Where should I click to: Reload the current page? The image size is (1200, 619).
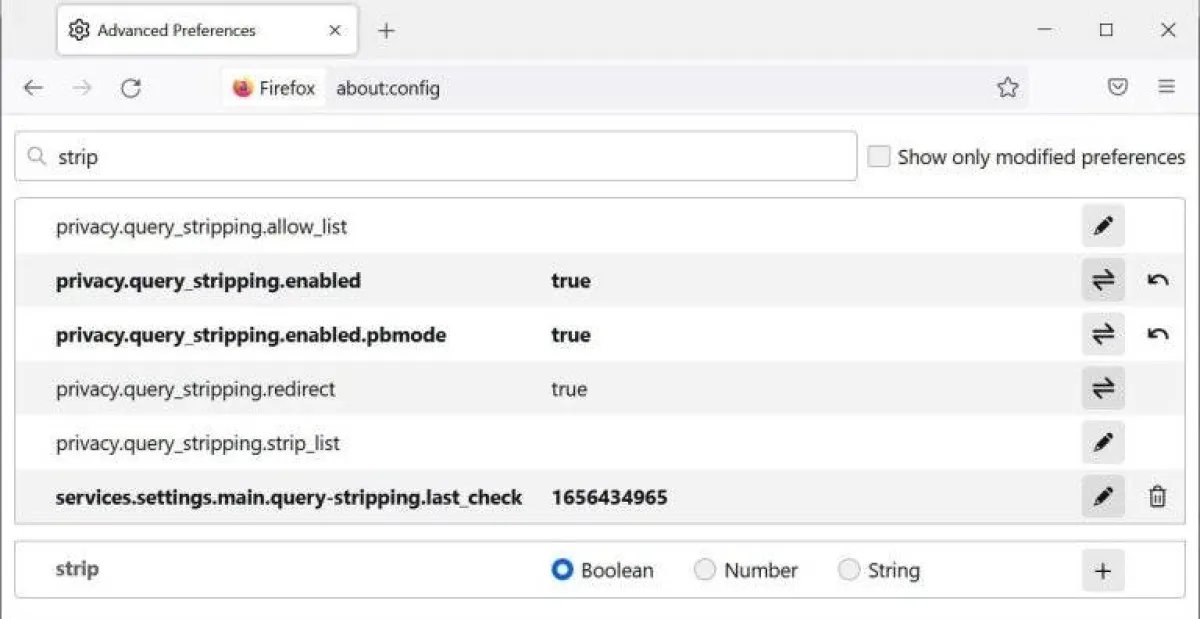click(130, 88)
